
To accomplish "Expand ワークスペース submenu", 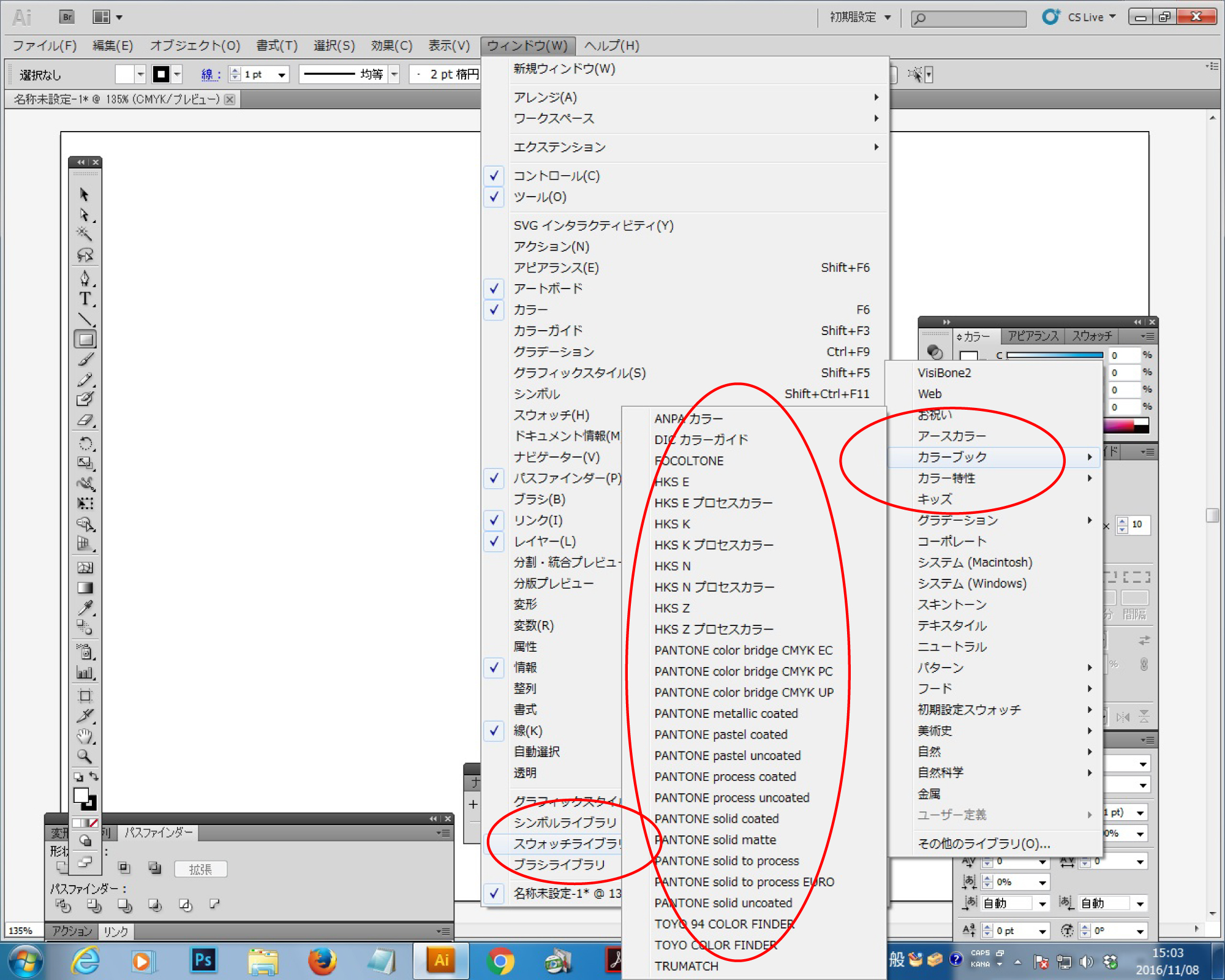I will (x=685, y=118).
